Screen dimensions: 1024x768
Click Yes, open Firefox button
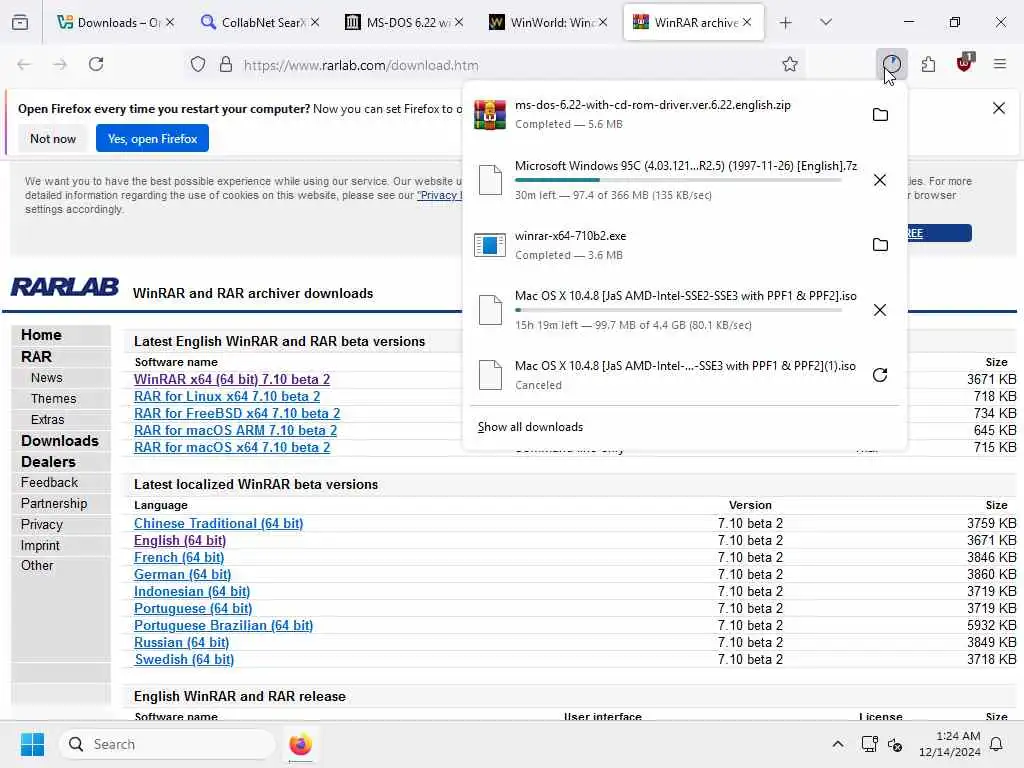click(152, 138)
